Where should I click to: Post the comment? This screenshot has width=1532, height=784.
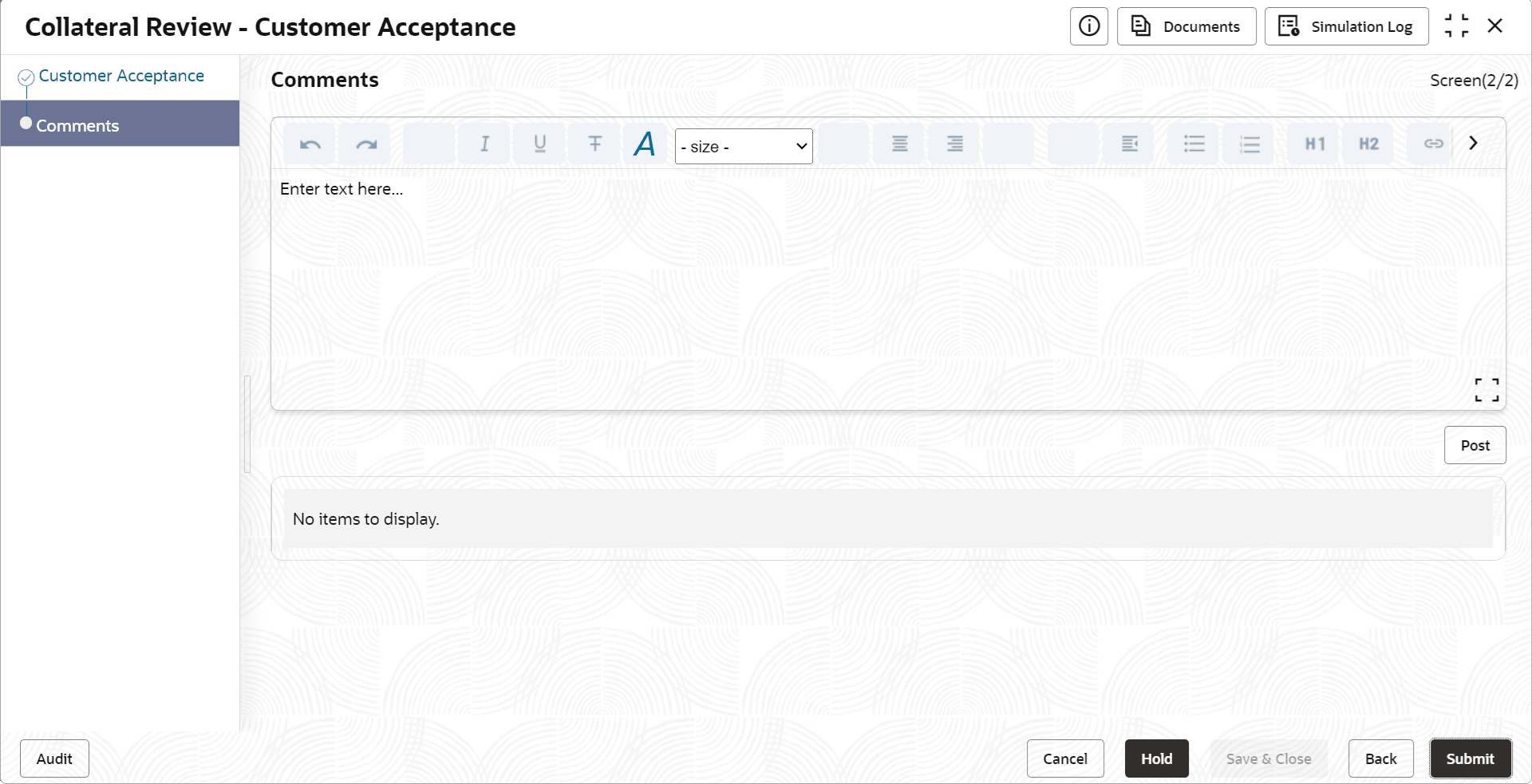[x=1475, y=445]
